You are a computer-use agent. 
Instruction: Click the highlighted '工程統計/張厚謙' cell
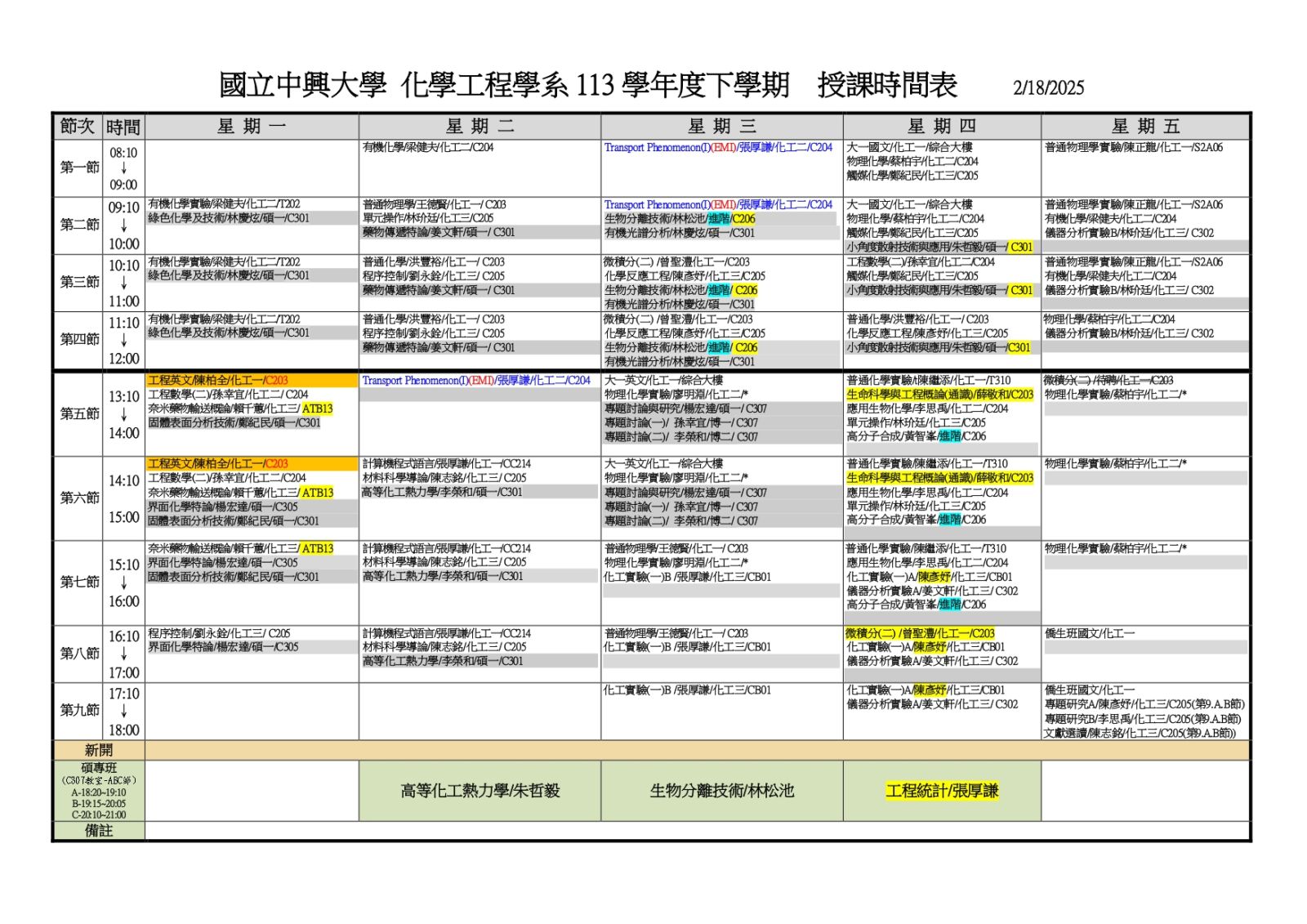tap(942, 791)
